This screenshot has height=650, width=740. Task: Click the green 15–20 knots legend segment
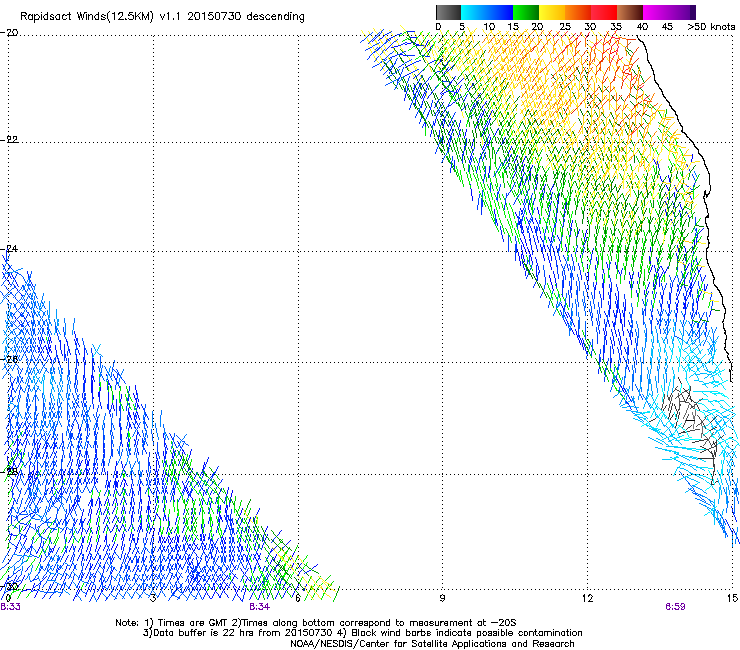coord(526,12)
